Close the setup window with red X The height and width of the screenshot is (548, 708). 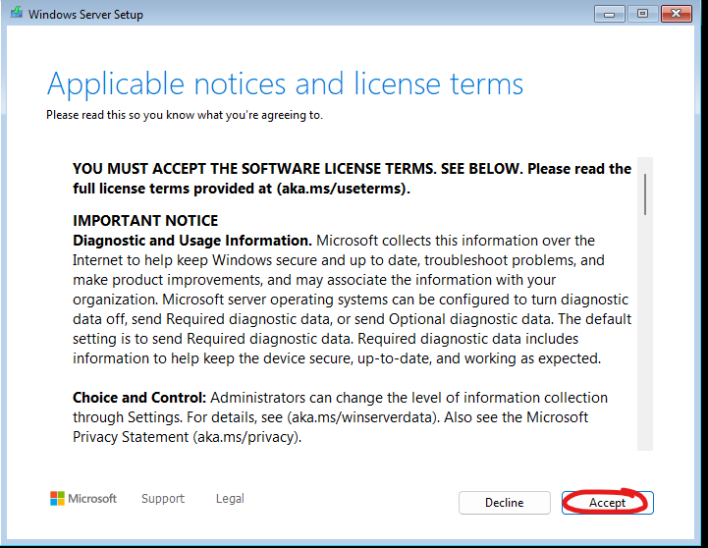pyautogui.click(x=676, y=14)
